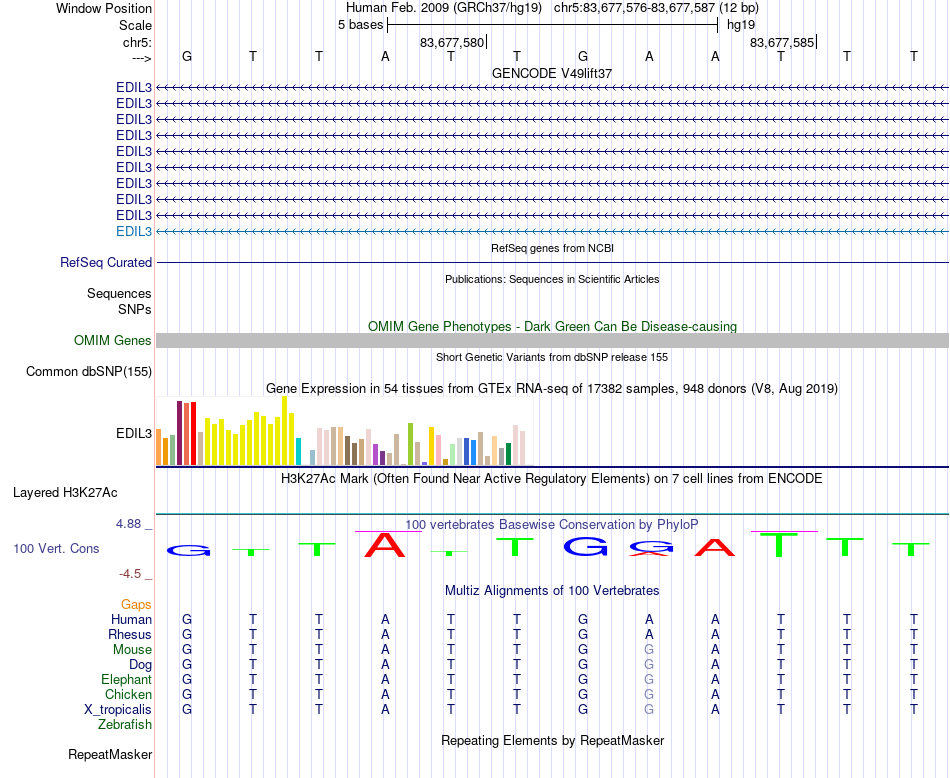
Task: Select the Chicken alignment row label
Action: (x=128, y=694)
